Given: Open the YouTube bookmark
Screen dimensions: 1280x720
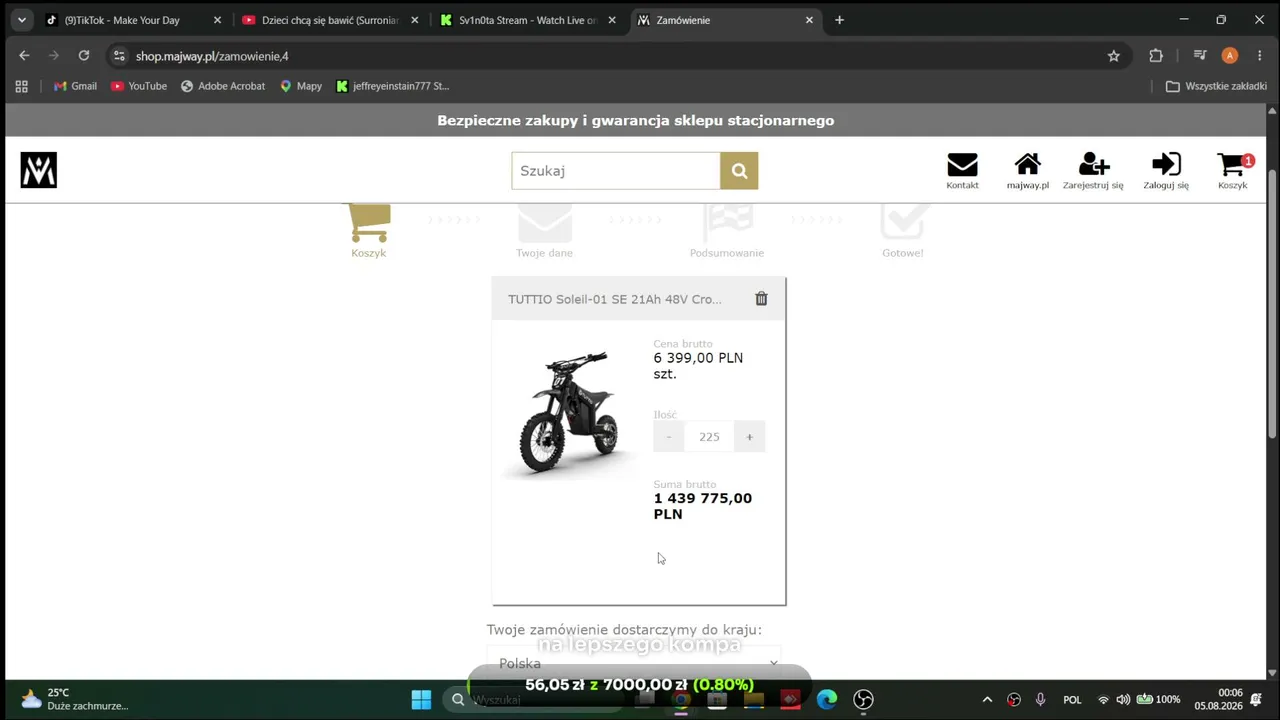Looking at the screenshot, I should coord(139,86).
